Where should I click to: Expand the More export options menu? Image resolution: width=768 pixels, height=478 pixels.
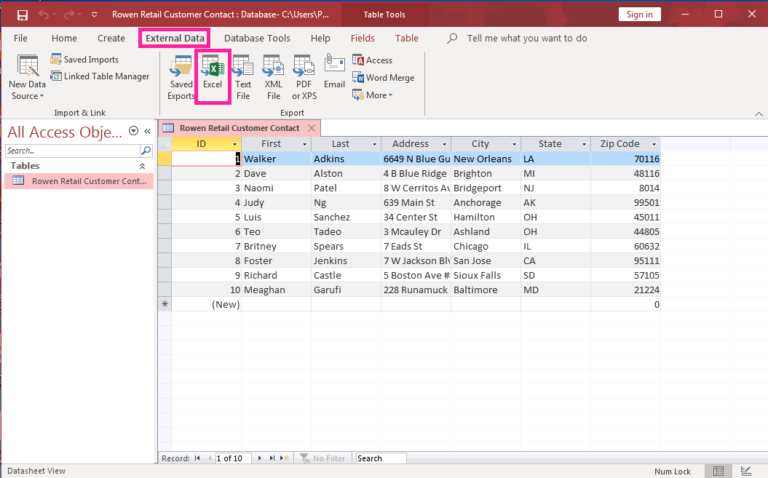(x=378, y=95)
